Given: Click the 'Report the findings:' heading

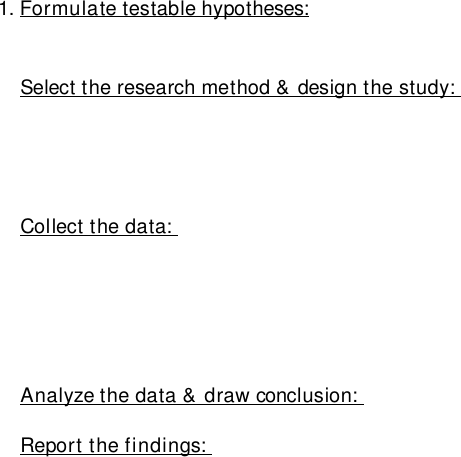Looking at the screenshot, I should coord(114,445).
